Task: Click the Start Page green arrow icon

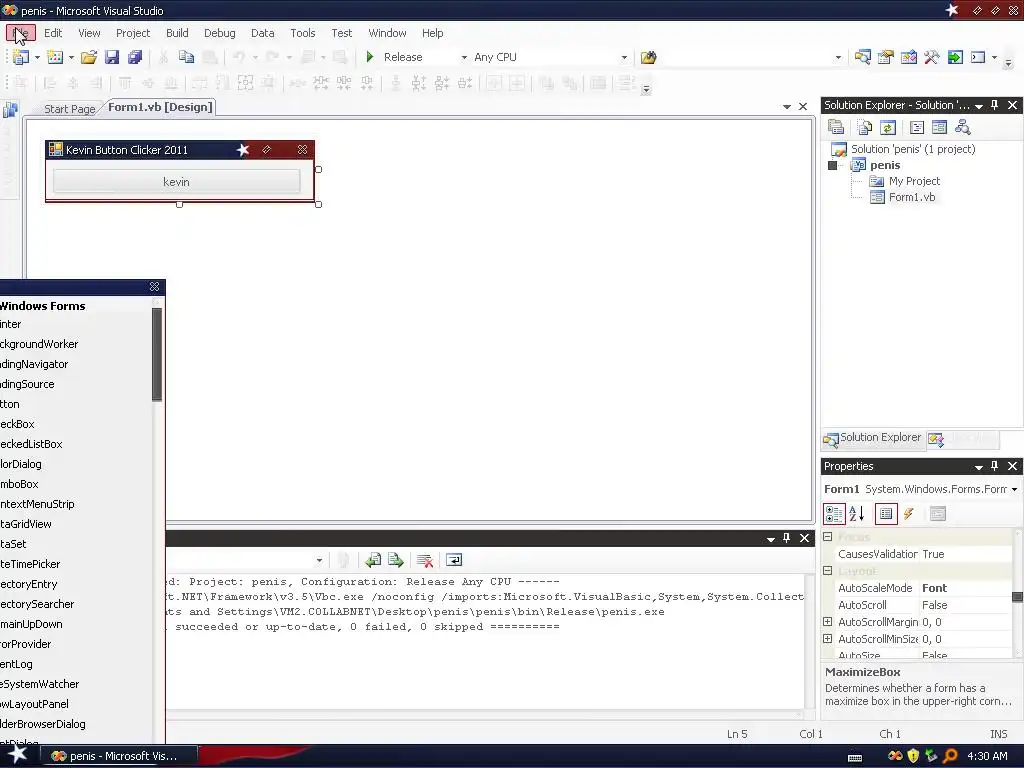Action: click(x=955, y=57)
